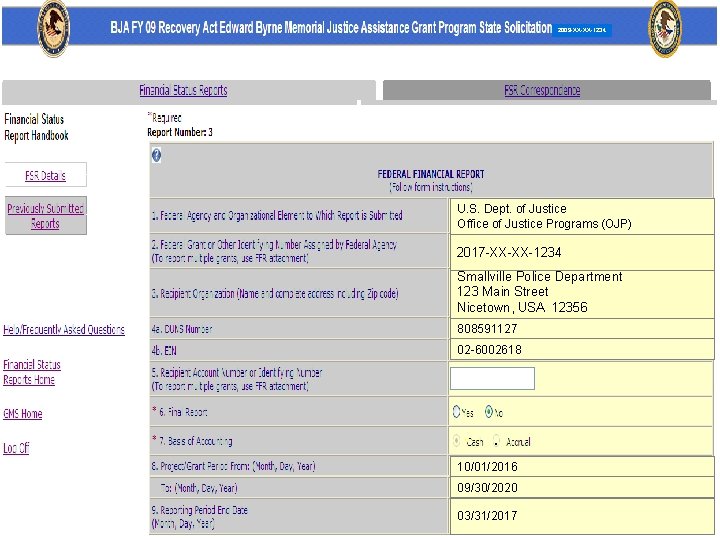The height and width of the screenshot is (540, 720).
Task: Click the U.S. Dept. of Justice text
Action: click(512, 209)
